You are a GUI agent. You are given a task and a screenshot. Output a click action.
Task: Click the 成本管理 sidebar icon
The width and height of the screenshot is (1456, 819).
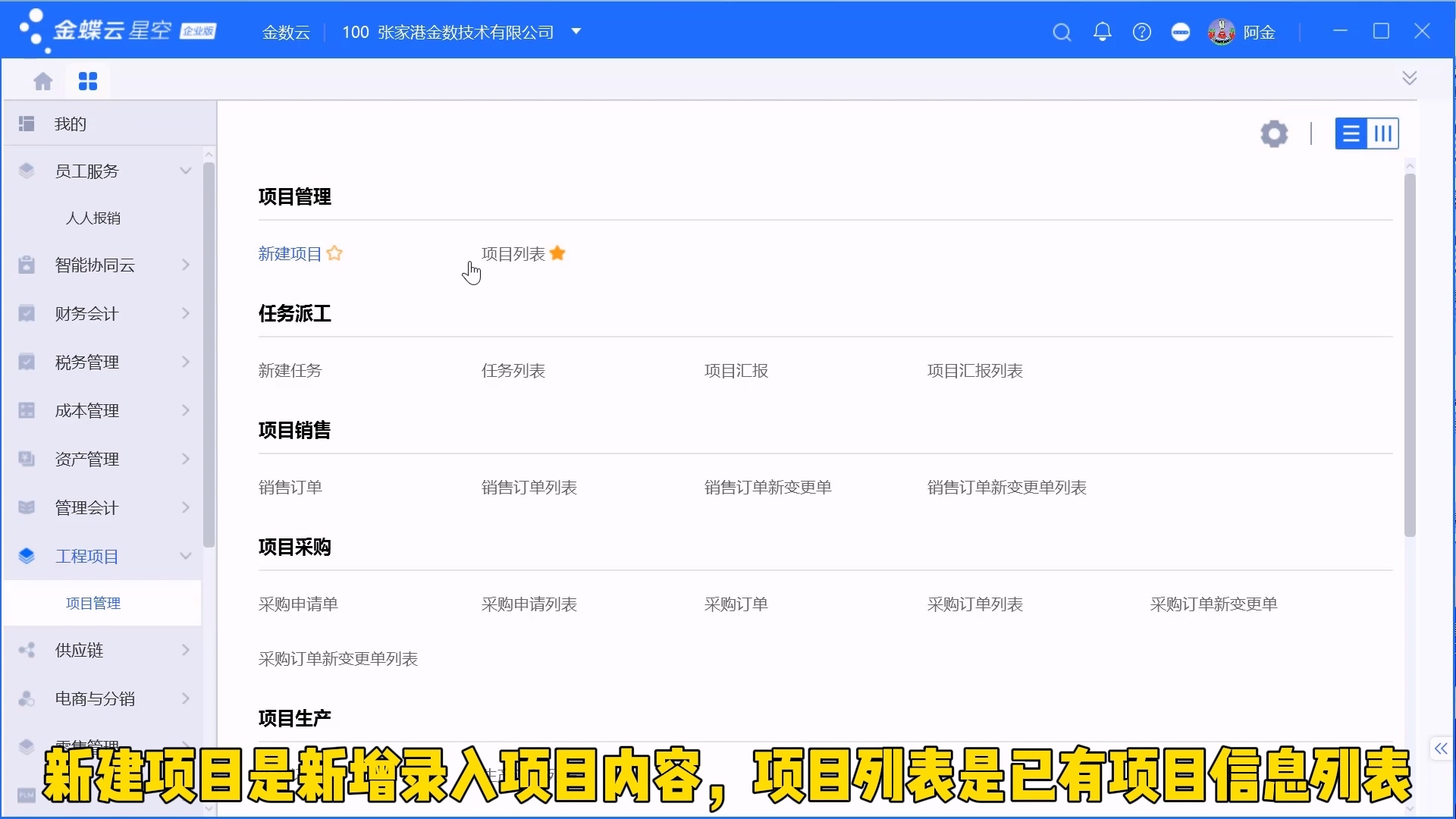tap(27, 411)
